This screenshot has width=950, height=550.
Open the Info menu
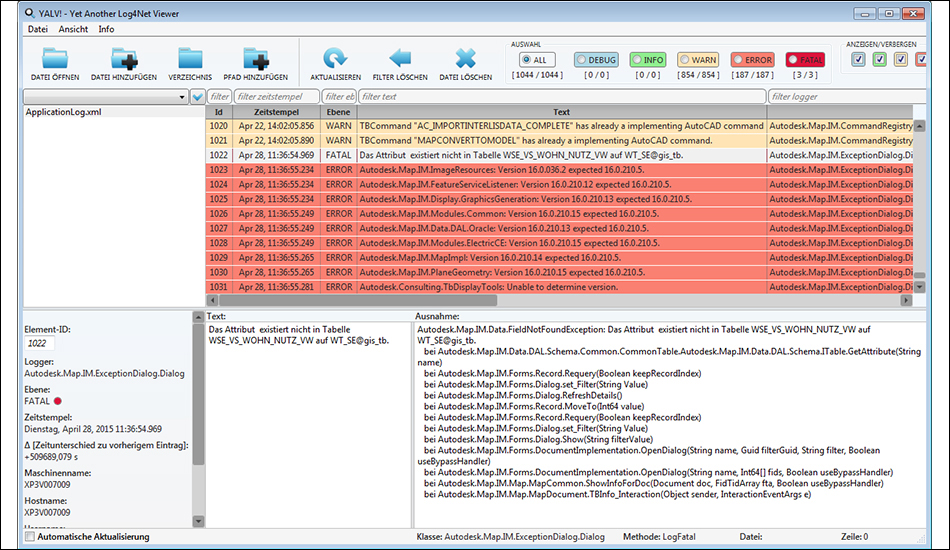(106, 29)
